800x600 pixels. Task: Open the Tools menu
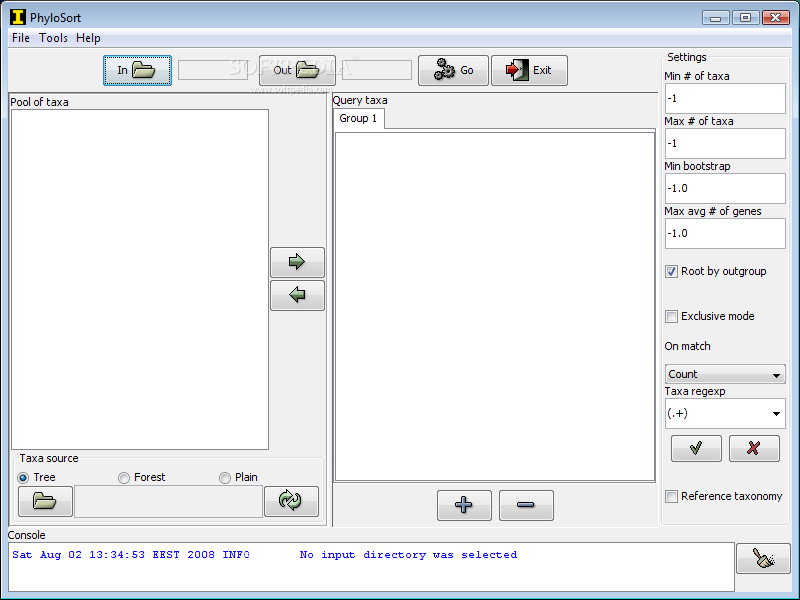(x=54, y=38)
